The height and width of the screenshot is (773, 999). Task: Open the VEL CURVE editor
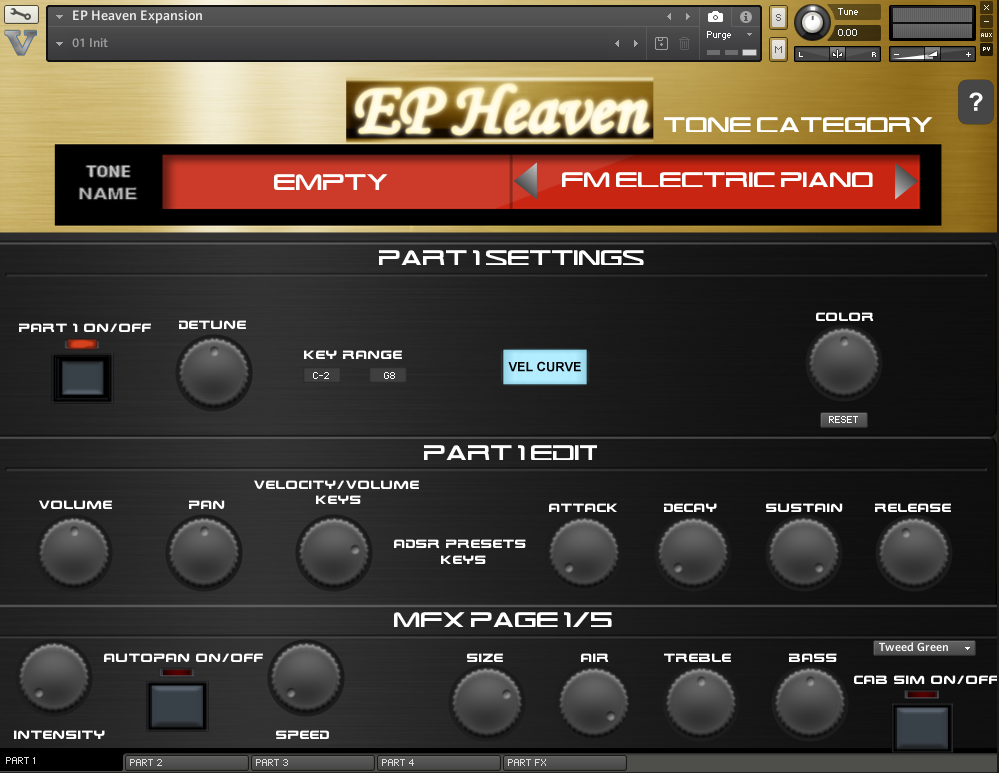tap(544, 367)
